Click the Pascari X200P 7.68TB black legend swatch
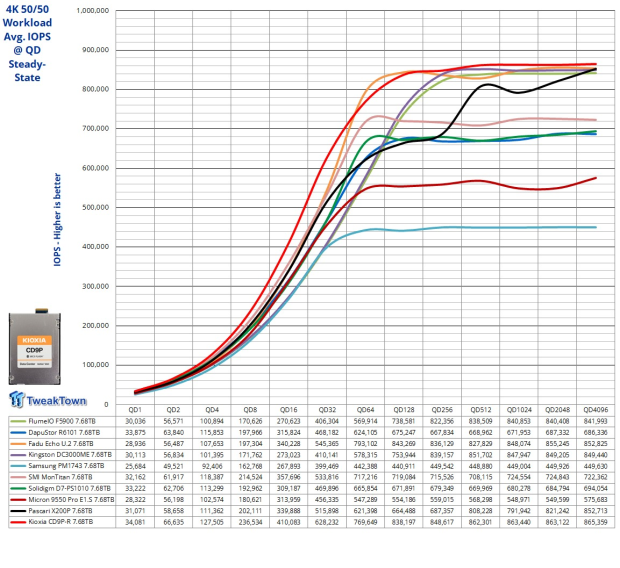Image resolution: width=620 pixels, height=568 pixels. click(x=18, y=511)
